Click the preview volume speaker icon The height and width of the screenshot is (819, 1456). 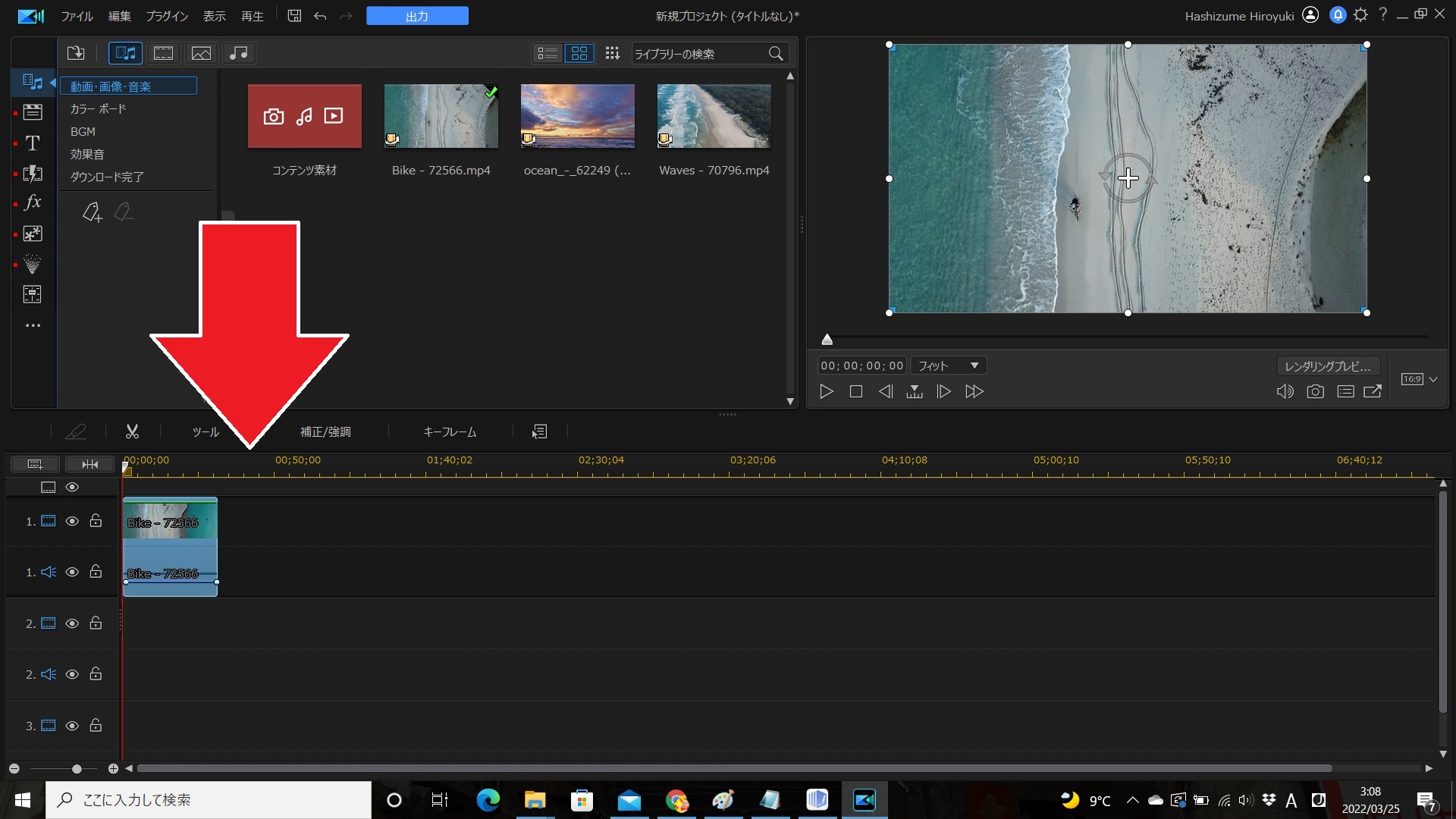[x=1285, y=391]
